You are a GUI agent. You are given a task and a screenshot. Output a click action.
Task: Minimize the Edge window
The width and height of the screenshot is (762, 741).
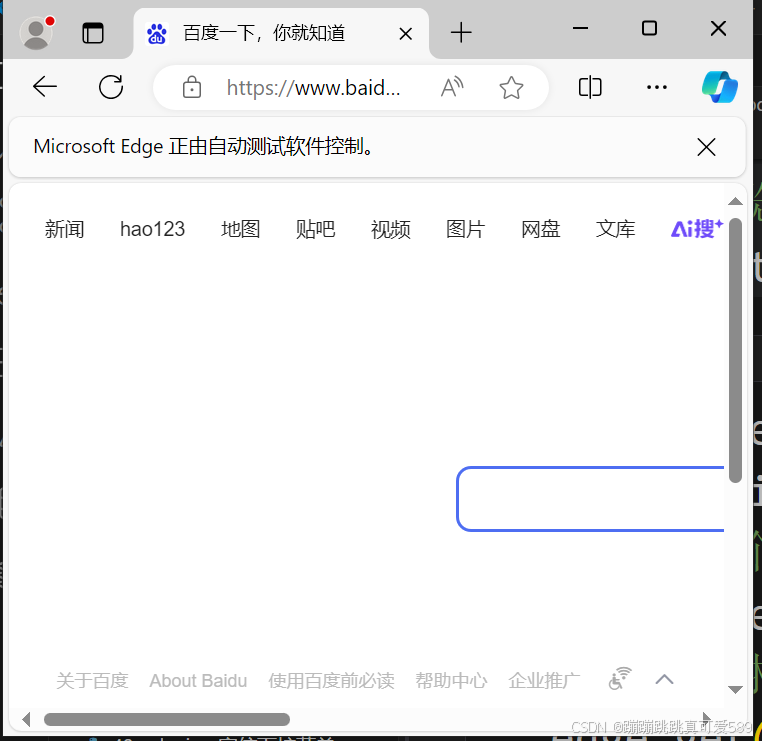pyautogui.click(x=580, y=28)
